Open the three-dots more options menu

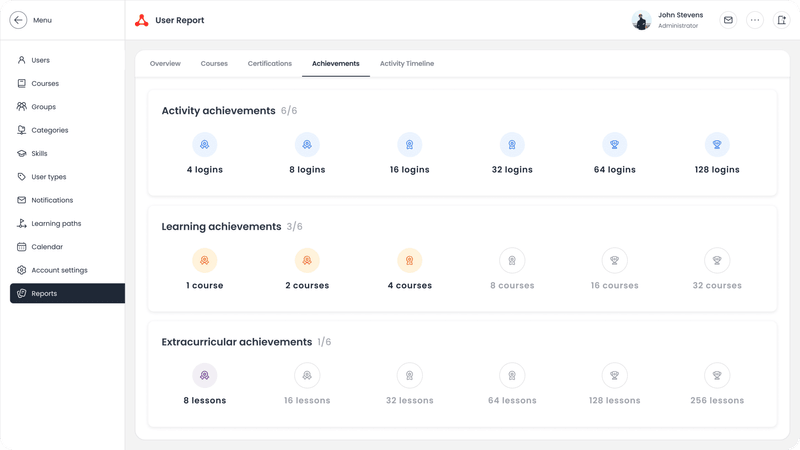pyautogui.click(x=755, y=20)
